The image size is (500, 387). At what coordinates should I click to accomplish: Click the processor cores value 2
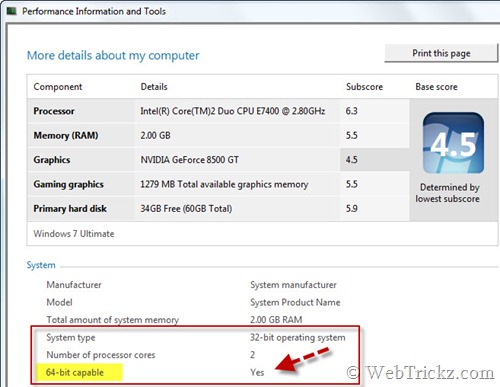tap(252, 355)
